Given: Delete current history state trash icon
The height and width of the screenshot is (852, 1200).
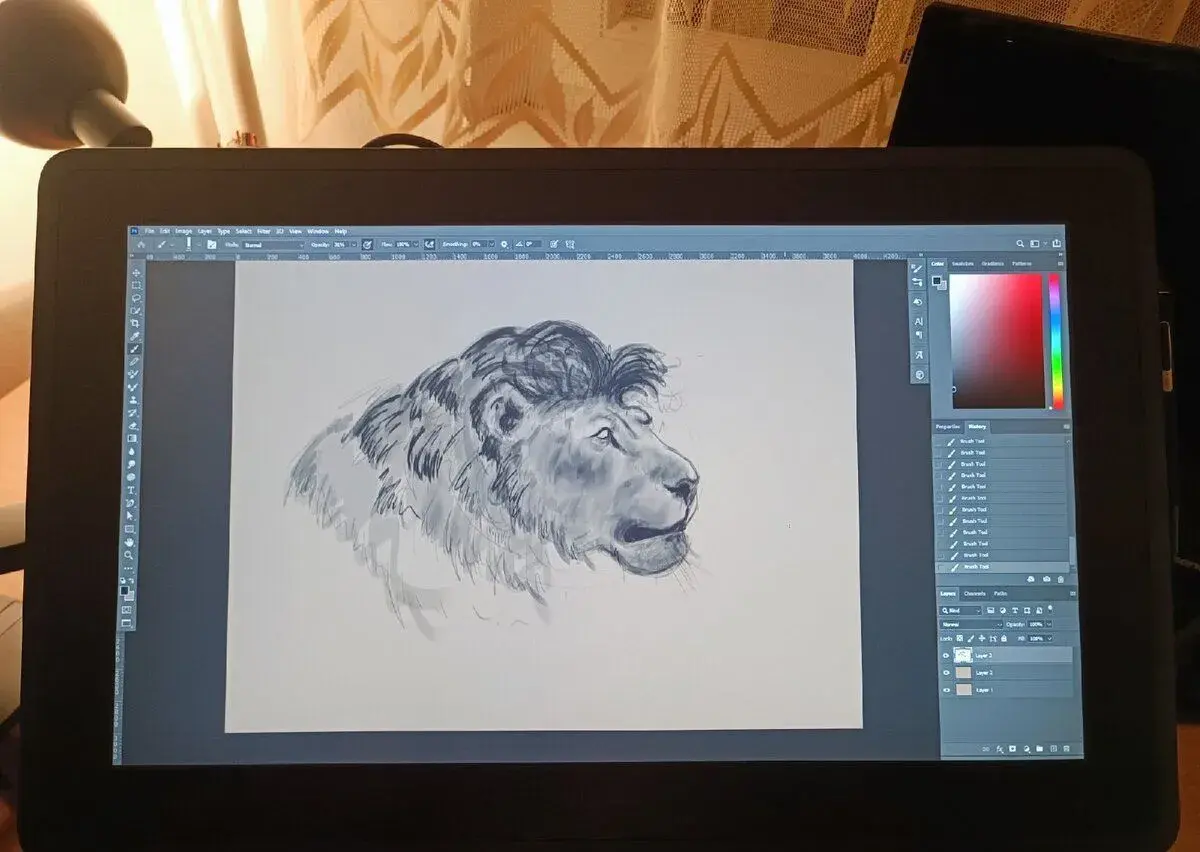Looking at the screenshot, I should coord(1060,579).
